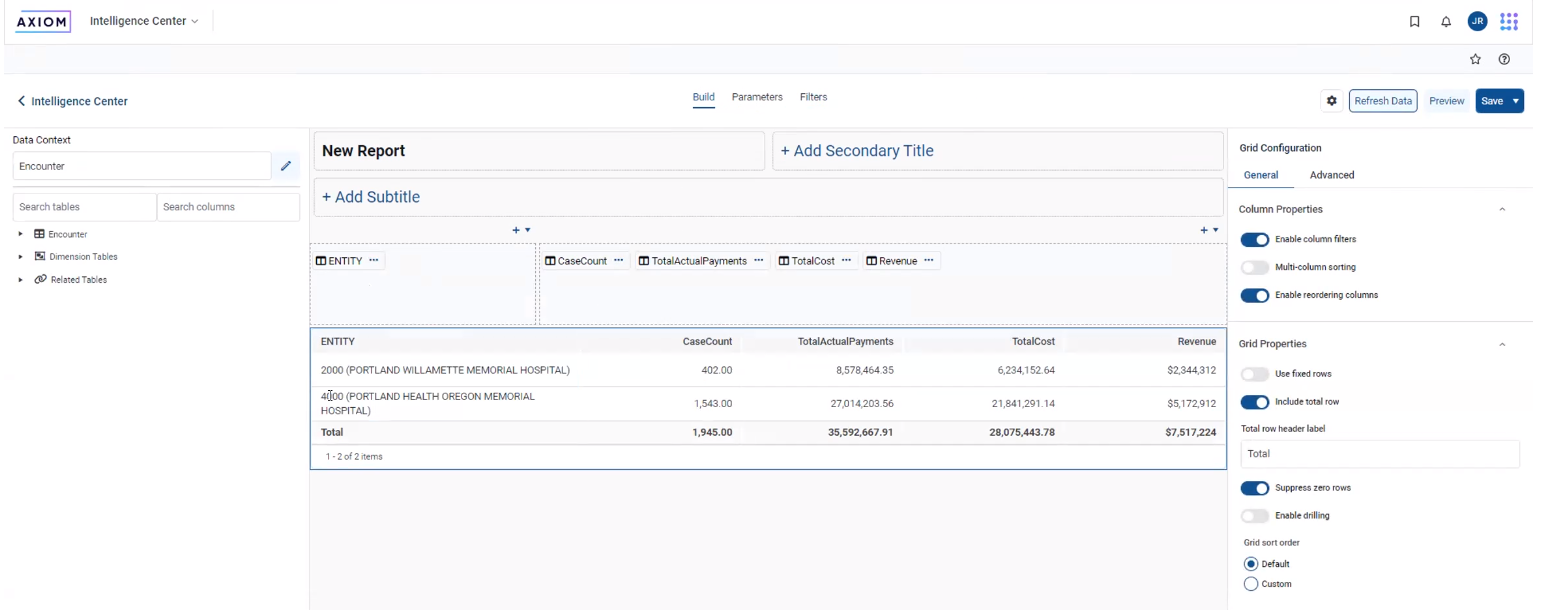Click the settings gear beside Refresh Data
This screenshot has height=610, width=1561.
(1331, 101)
